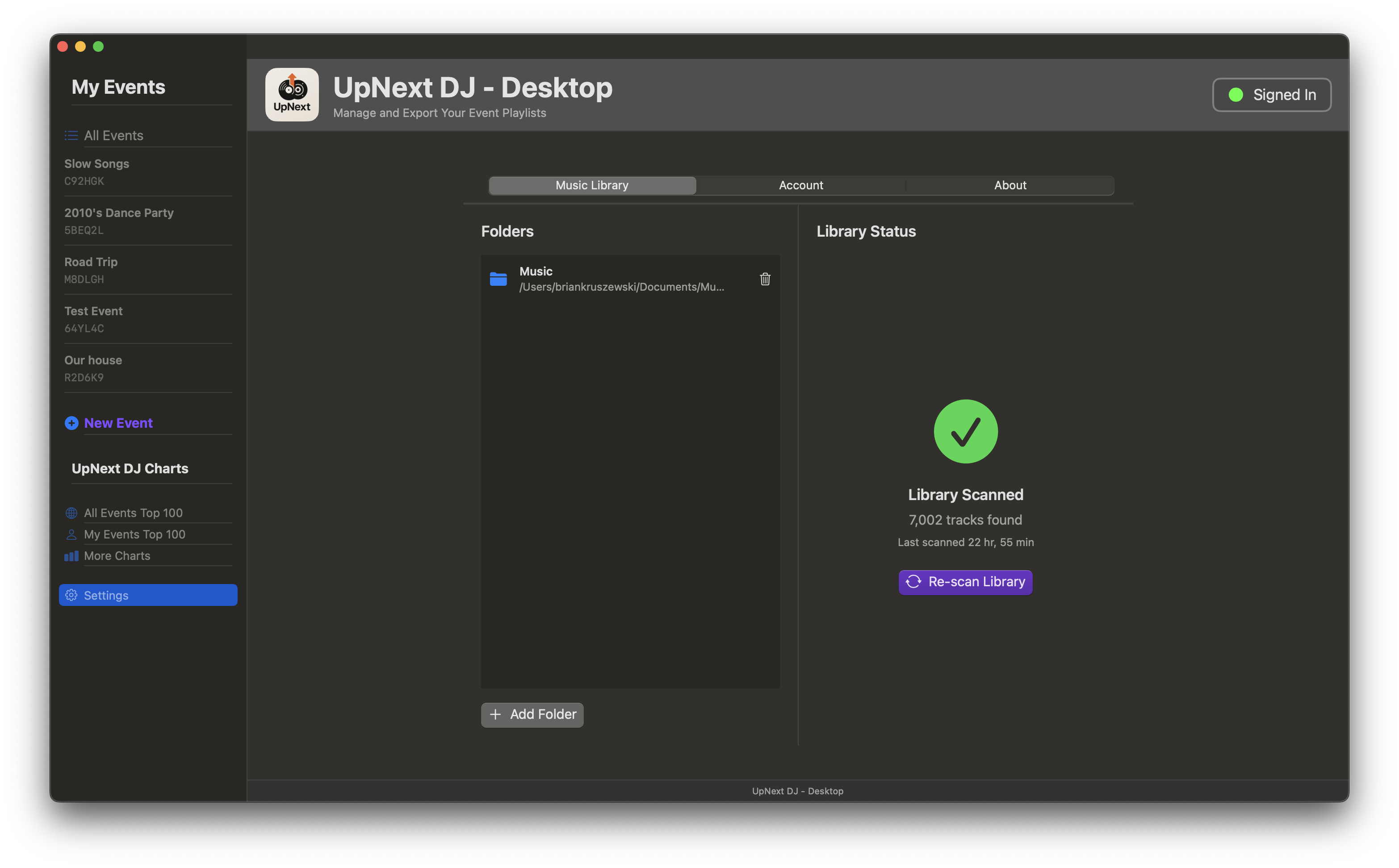
Task: Select the Road Trip event
Action: coord(91,262)
